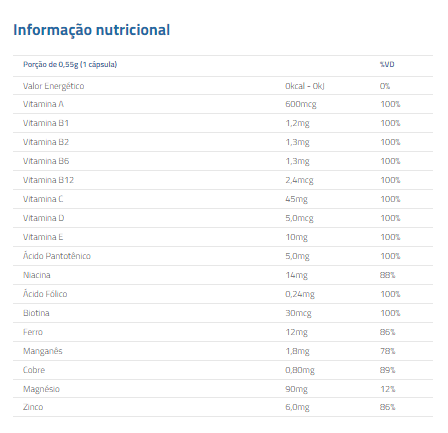Click the Vitamina B12 row label

pos(48,180)
